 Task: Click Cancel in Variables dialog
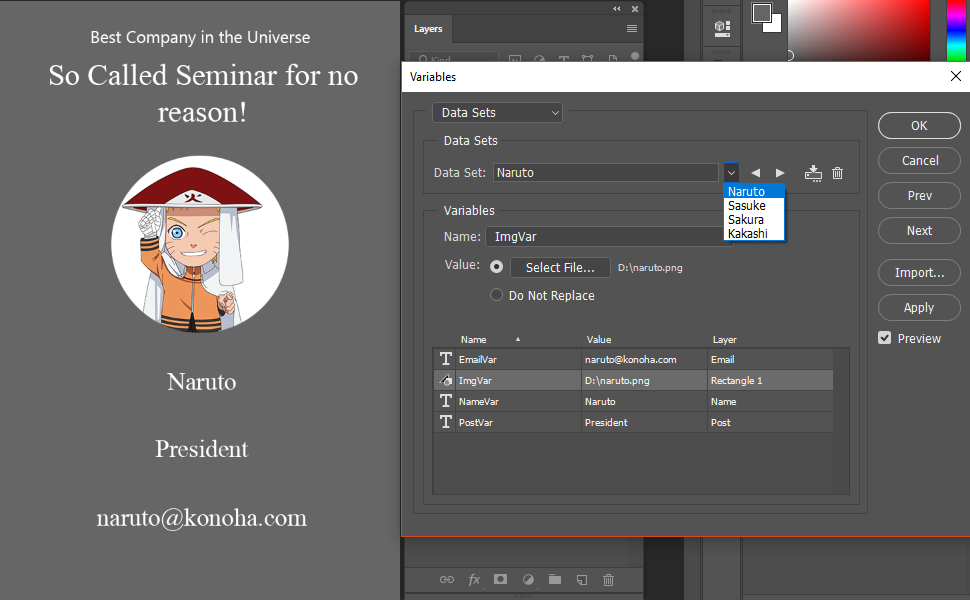(x=919, y=161)
